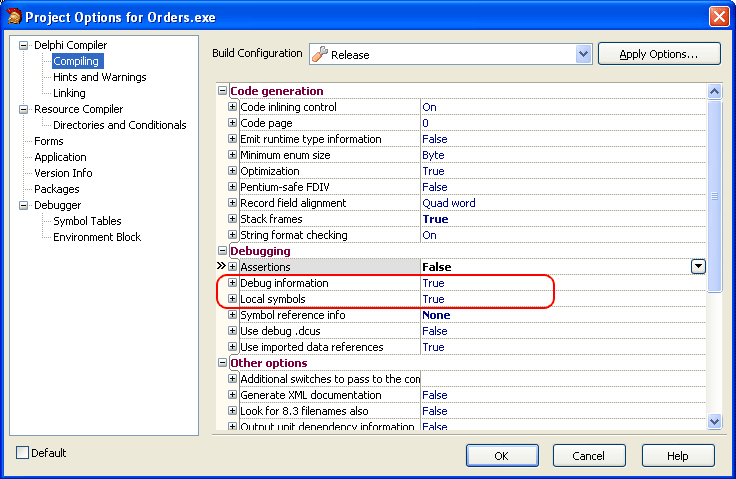
Task: Select Hints and Warnings in the tree
Action: pyautogui.click(x=99, y=77)
